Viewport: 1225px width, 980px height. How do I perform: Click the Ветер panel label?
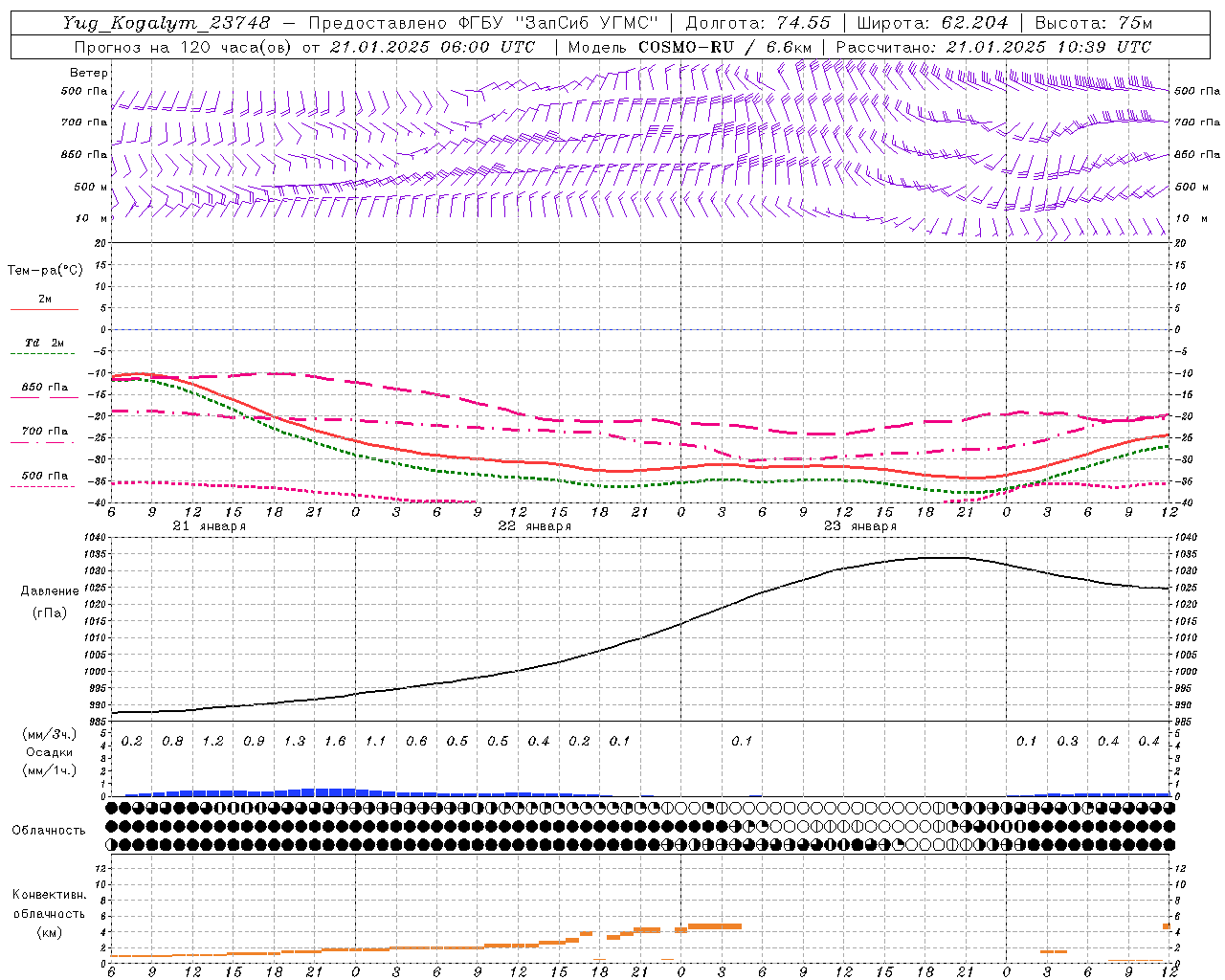tap(89, 73)
